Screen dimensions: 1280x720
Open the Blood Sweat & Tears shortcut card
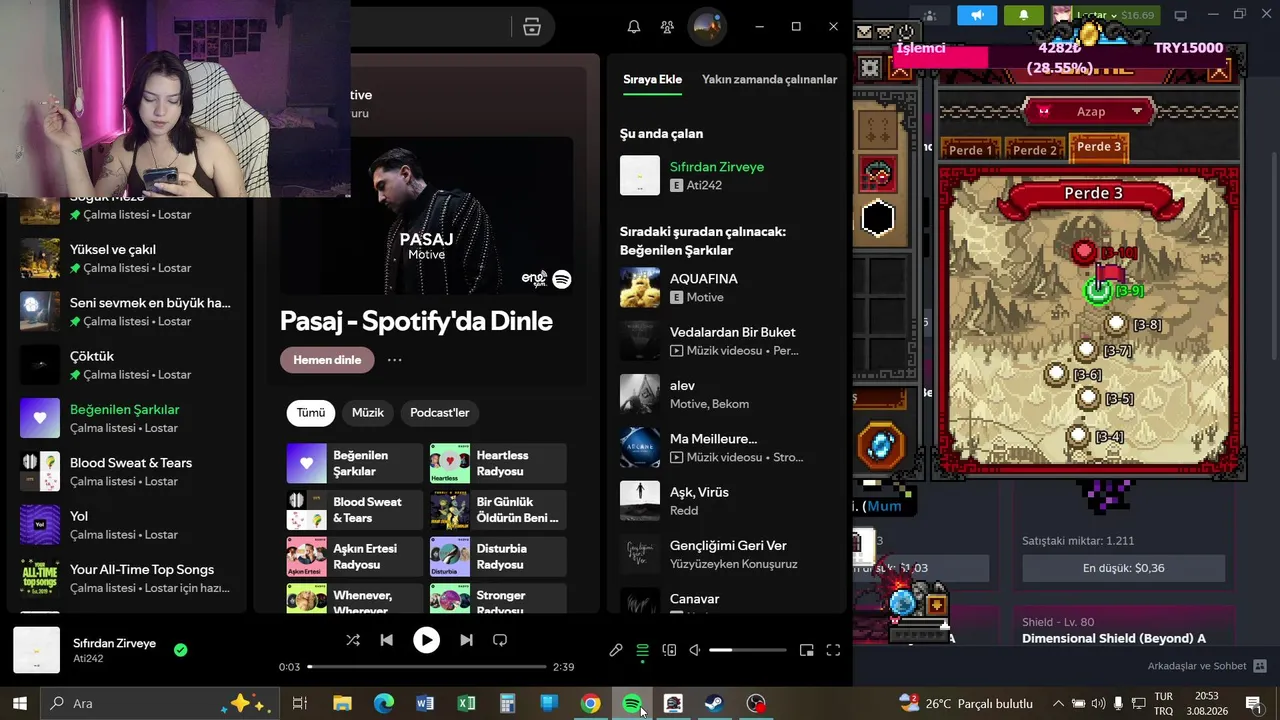(x=355, y=510)
